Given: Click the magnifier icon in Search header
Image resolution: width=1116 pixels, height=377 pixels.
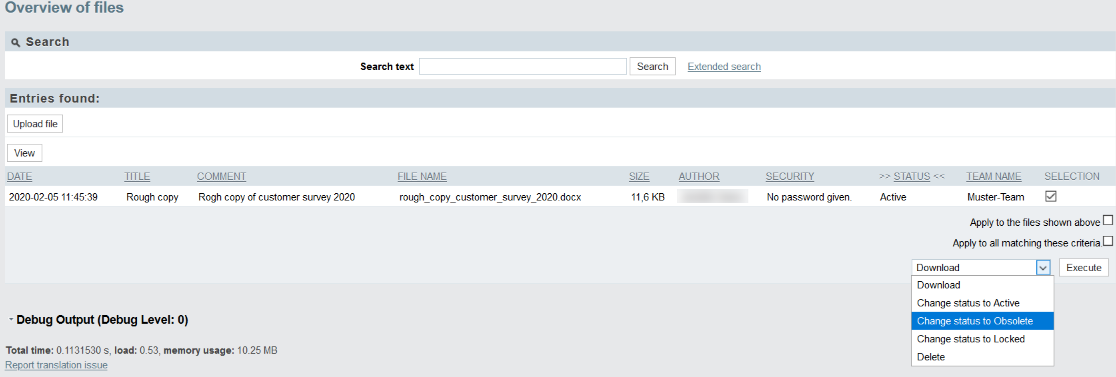Looking at the screenshot, I should (16, 43).
